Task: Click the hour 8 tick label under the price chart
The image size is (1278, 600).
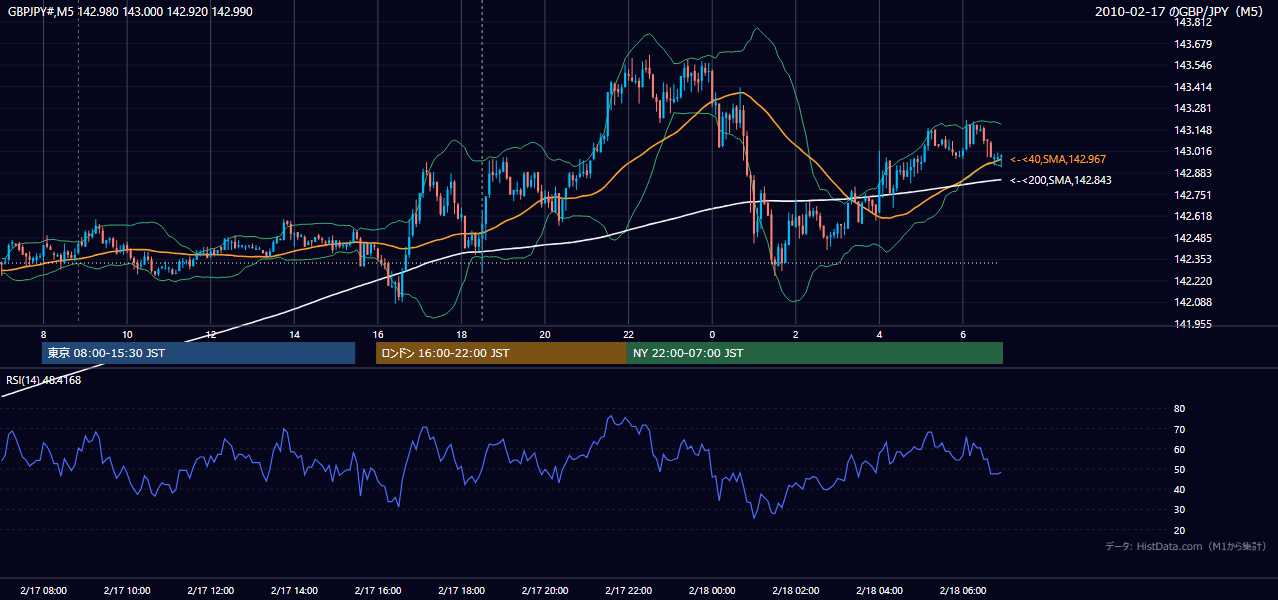Action: tap(43, 334)
